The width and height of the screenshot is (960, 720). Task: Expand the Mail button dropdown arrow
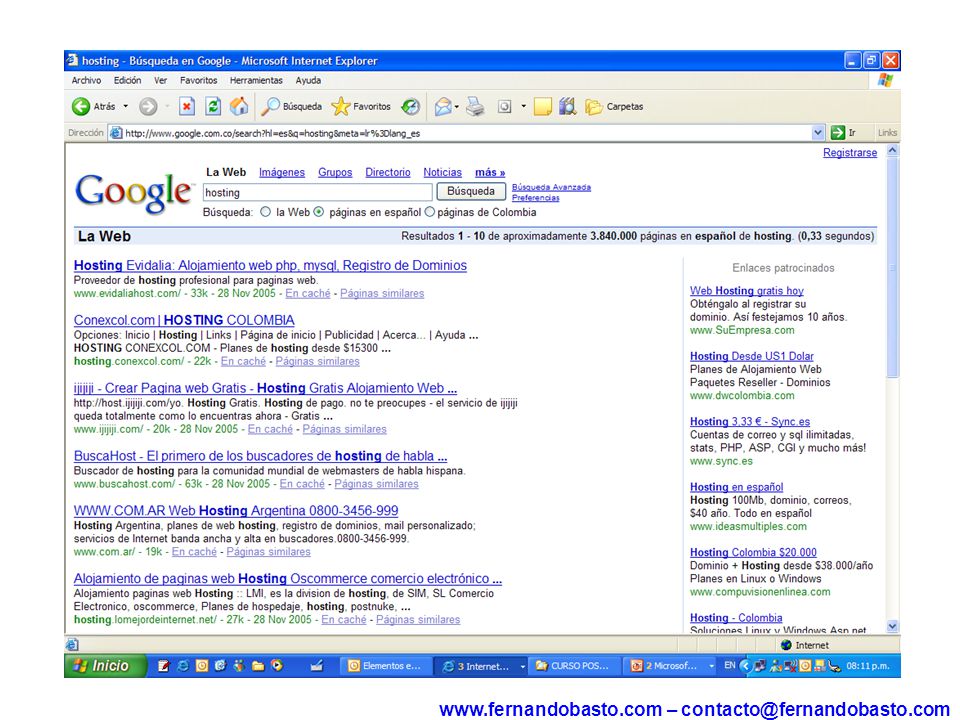(457, 107)
